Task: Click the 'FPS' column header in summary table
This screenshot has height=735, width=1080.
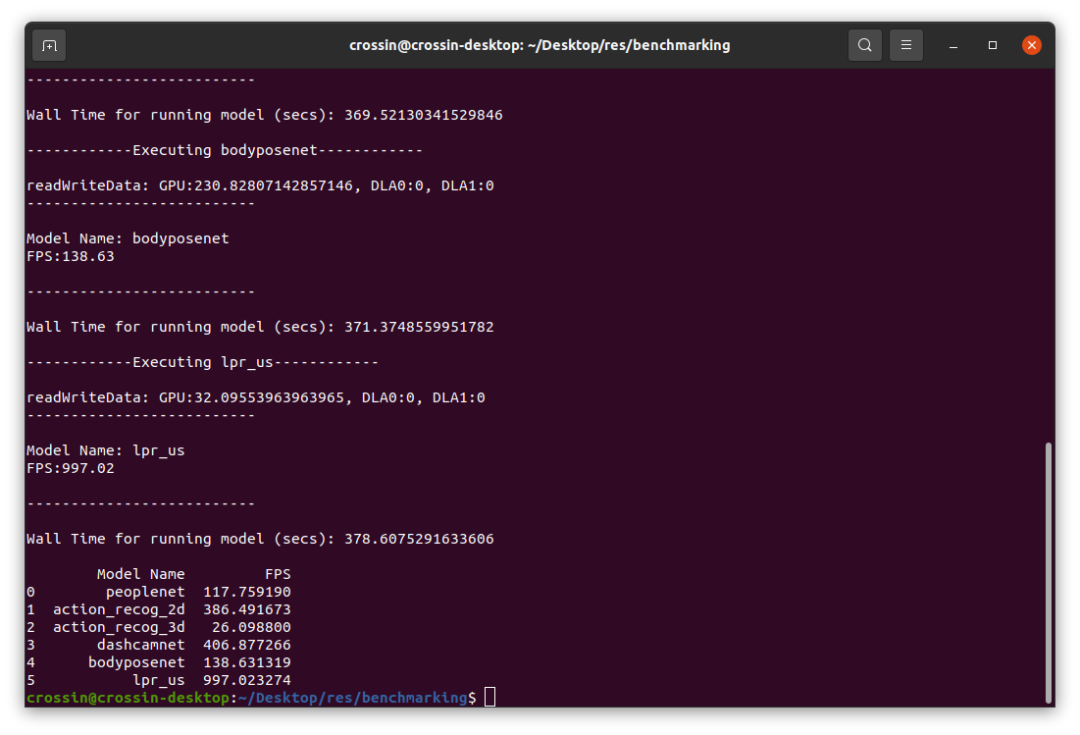Action: (278, 574)
